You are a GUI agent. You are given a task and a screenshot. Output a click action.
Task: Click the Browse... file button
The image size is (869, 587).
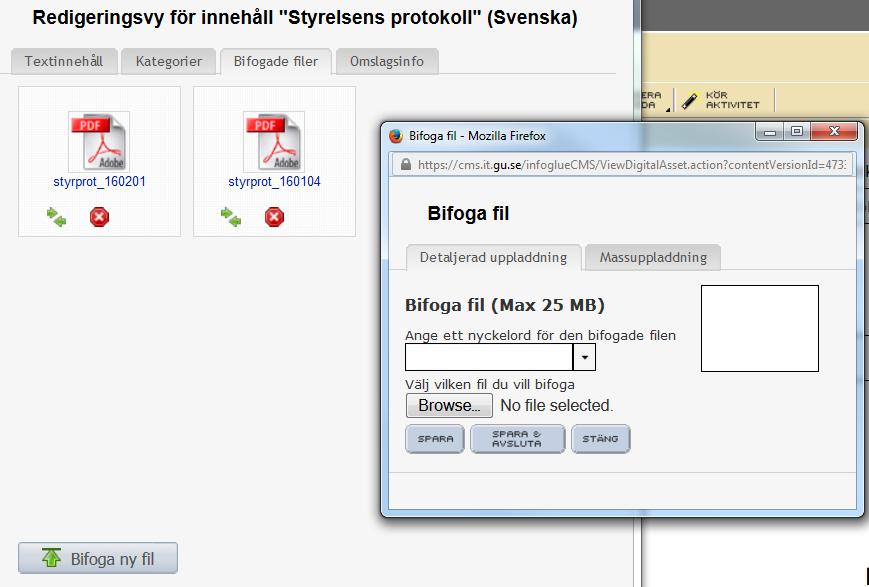point(449,406)
